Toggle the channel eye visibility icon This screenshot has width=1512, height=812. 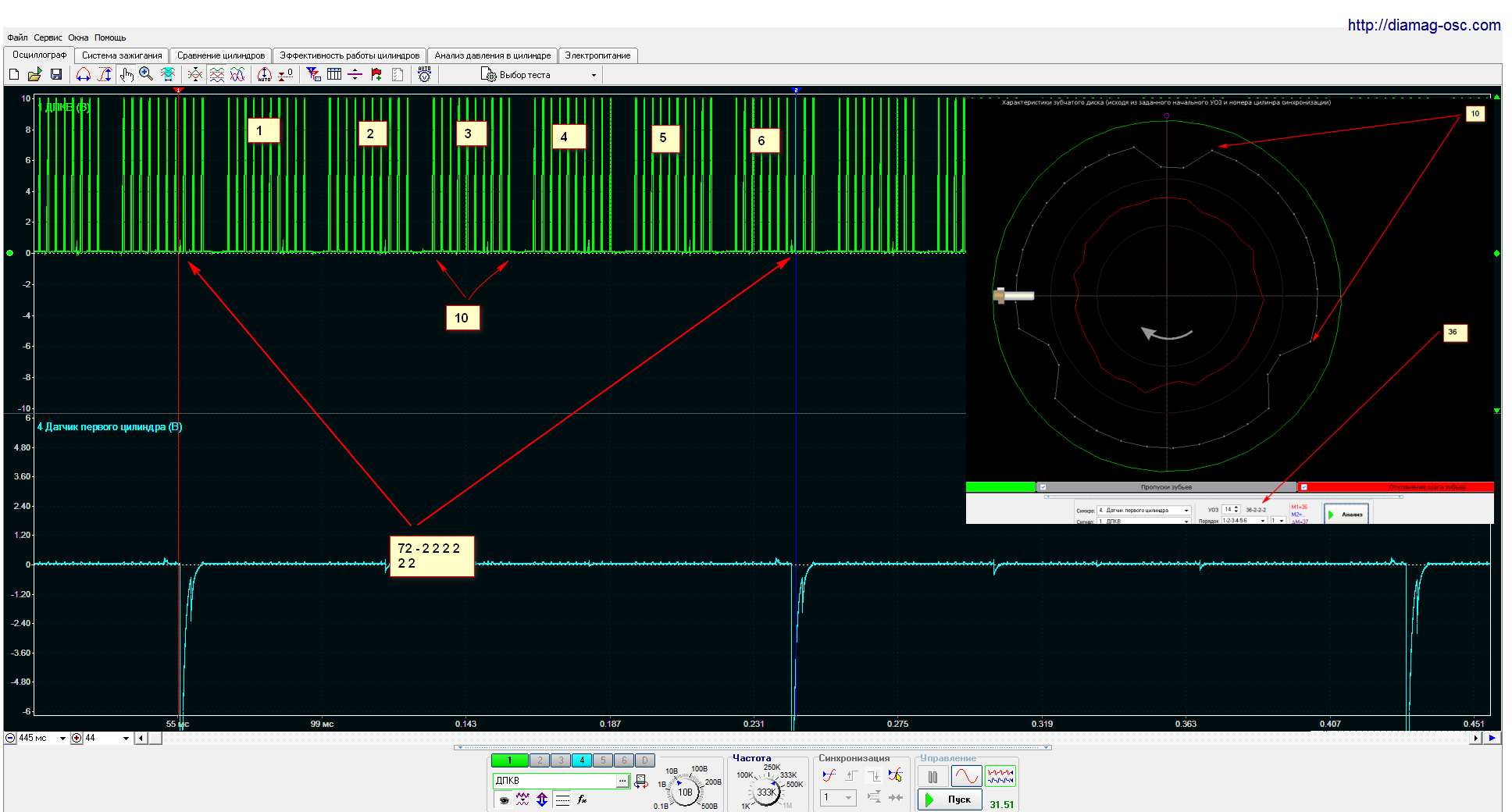pos(505,800)
